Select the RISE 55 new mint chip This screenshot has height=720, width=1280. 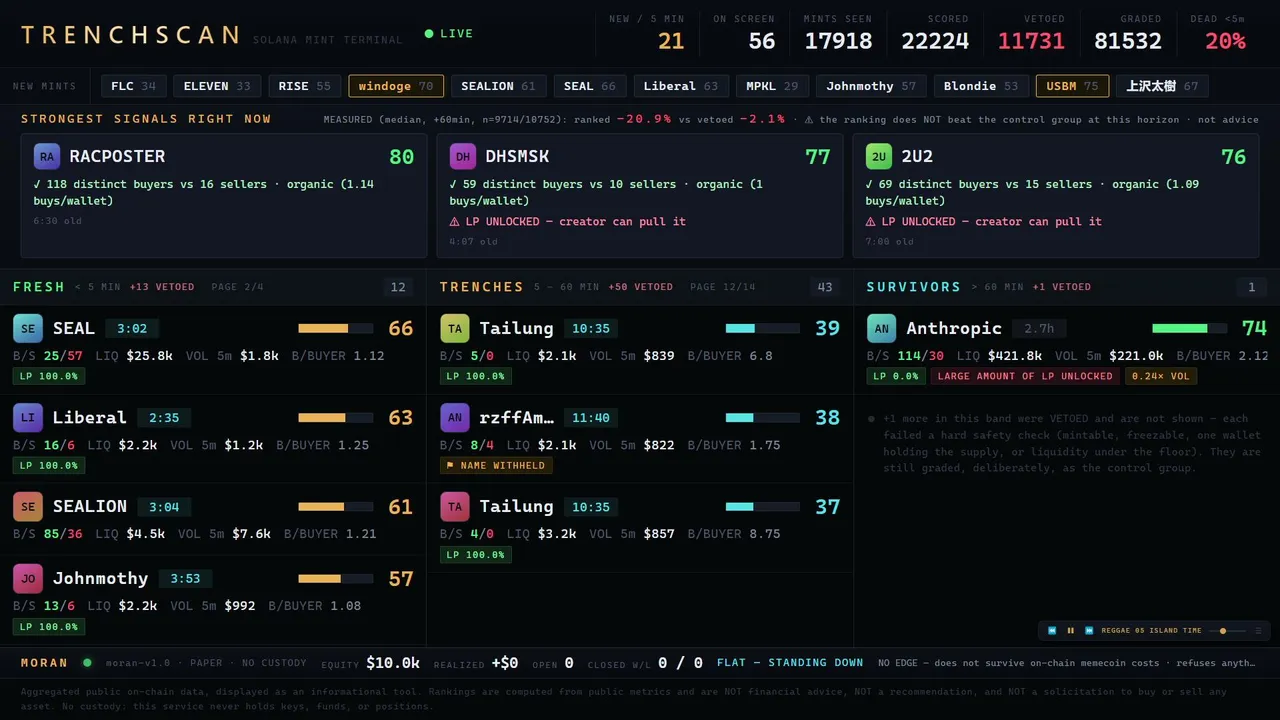[305, 86]
